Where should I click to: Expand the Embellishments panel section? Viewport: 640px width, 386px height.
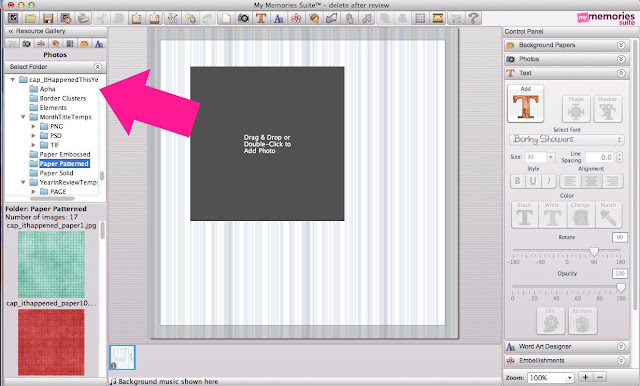621,360
